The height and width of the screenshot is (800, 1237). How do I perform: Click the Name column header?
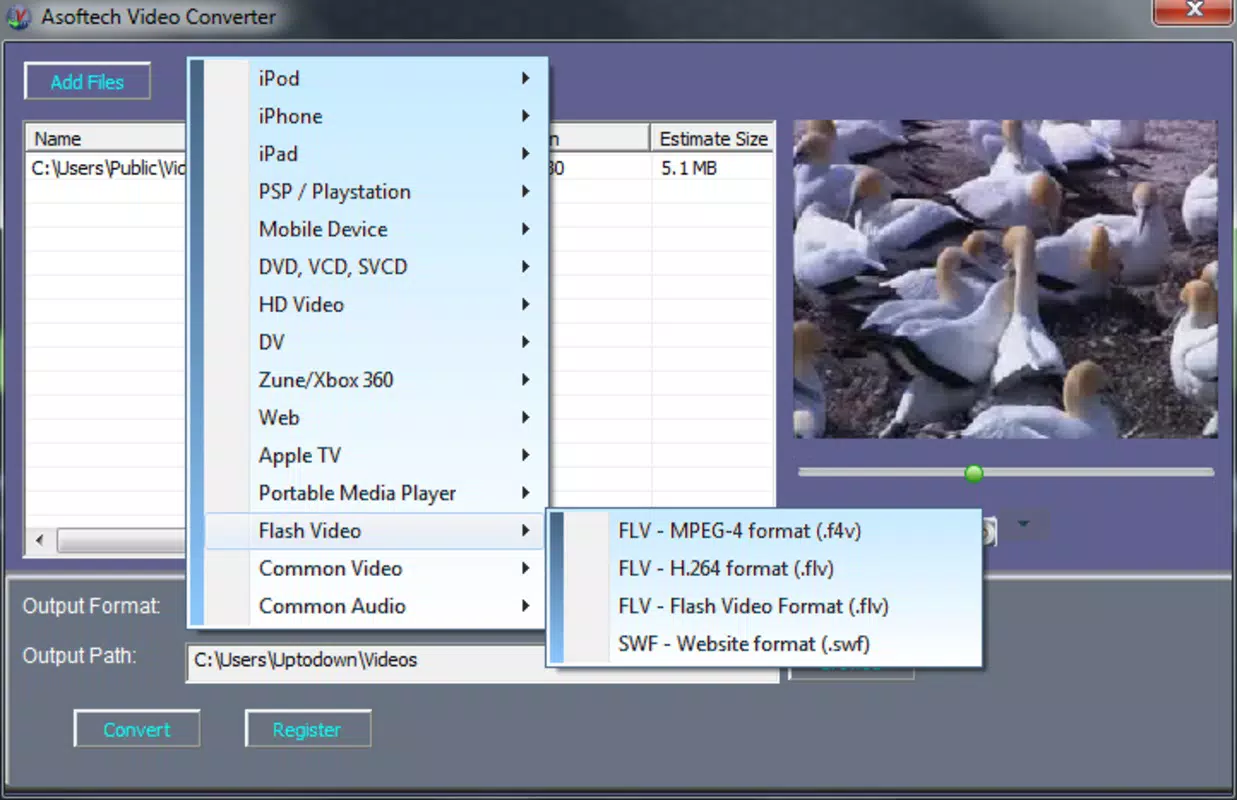[x=105, y=139]
